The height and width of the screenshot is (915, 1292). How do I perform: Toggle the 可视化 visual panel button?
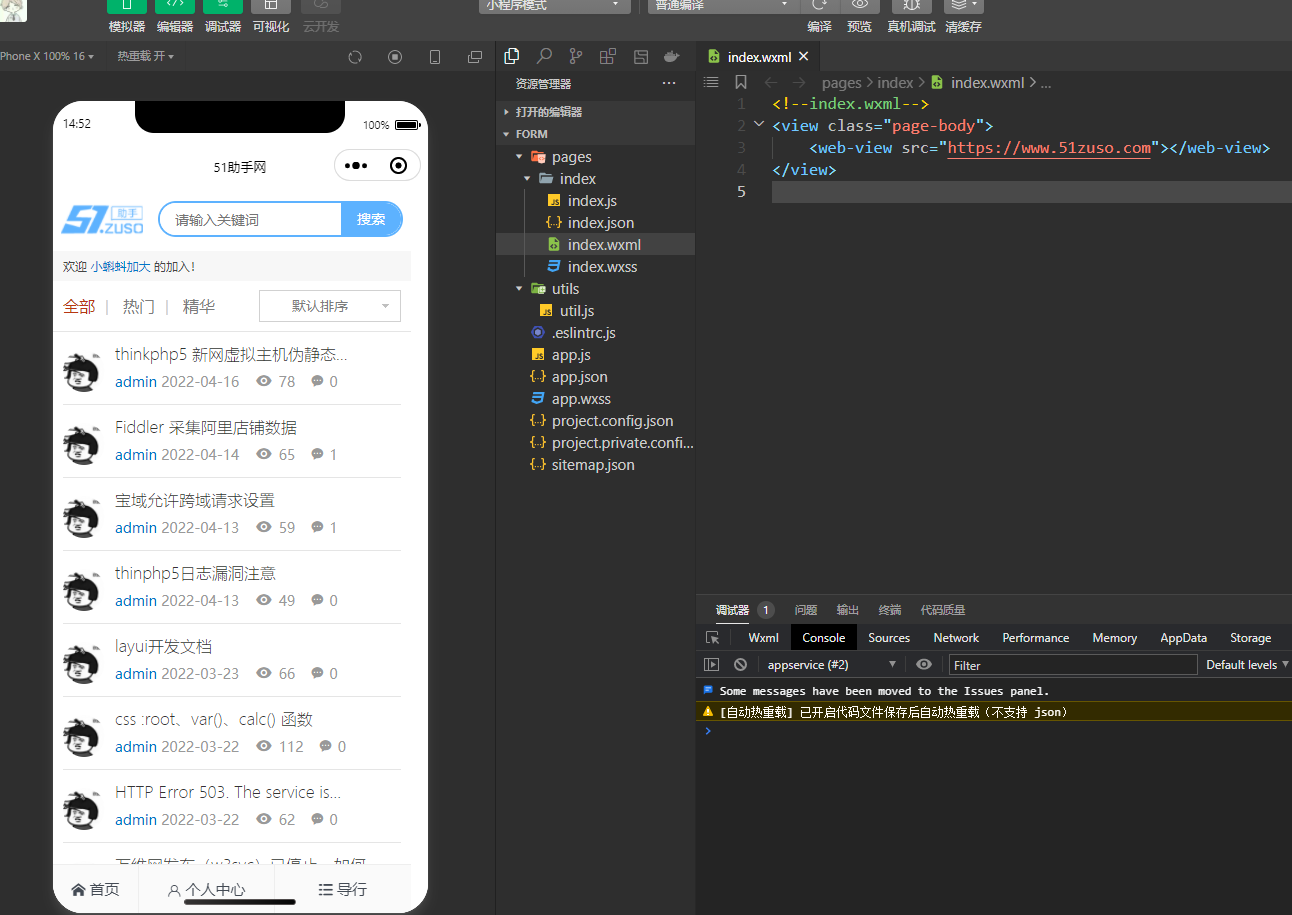[x=271, y=5]
